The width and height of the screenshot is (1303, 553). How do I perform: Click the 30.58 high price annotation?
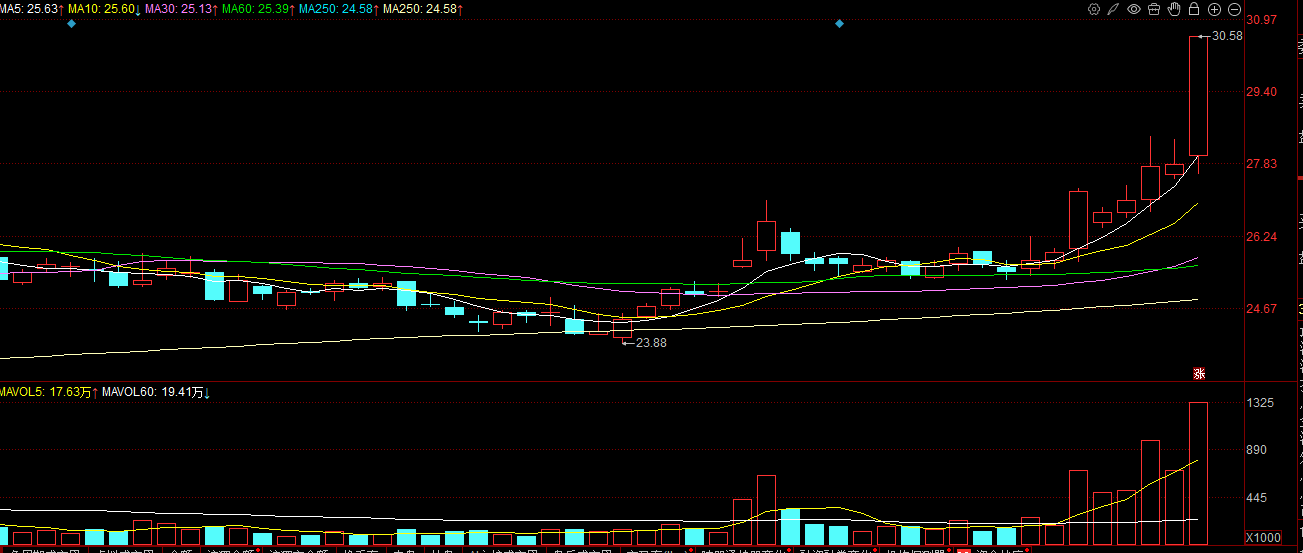1226,36
